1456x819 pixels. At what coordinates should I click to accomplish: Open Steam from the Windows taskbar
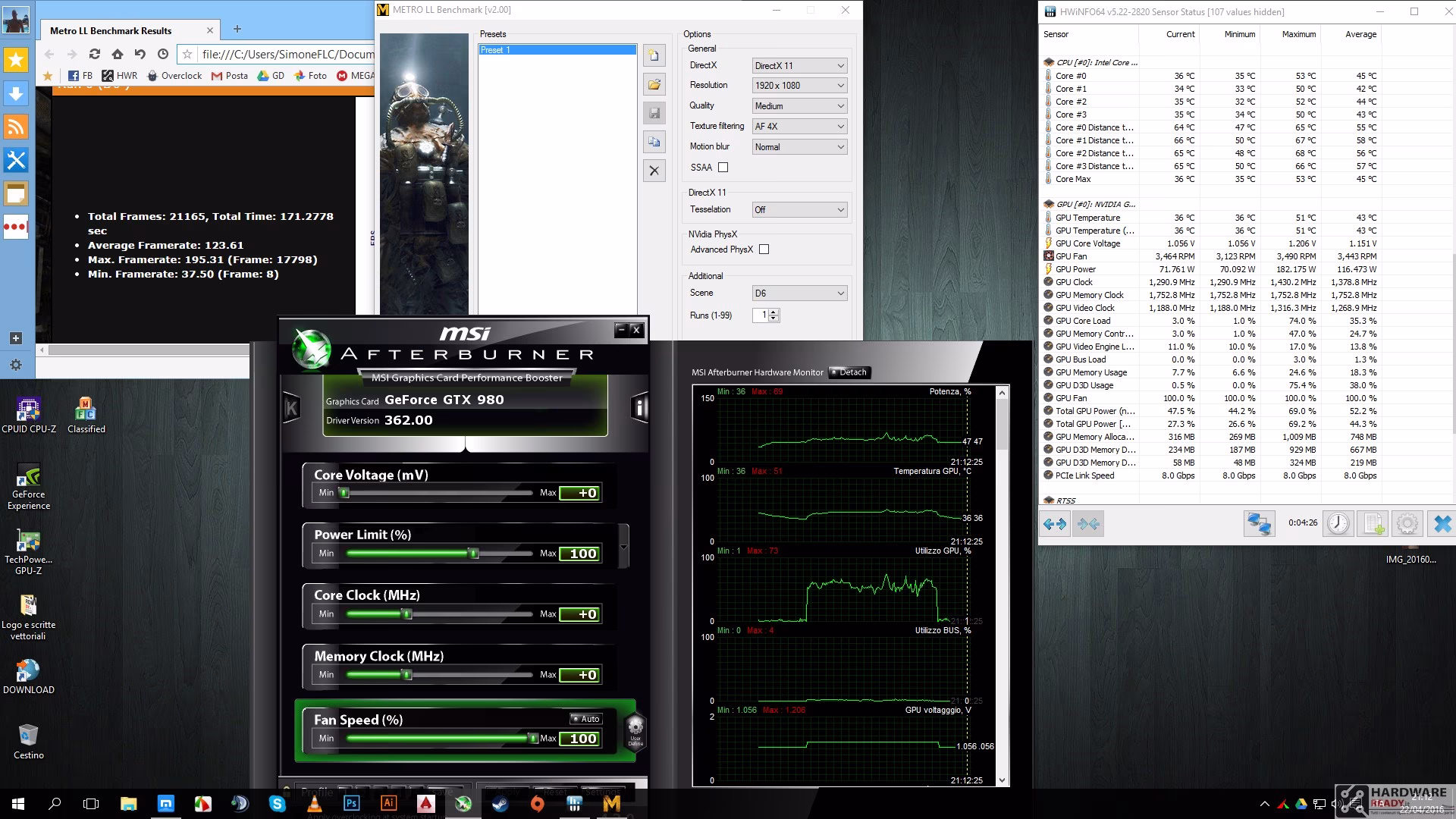[500, 804]
